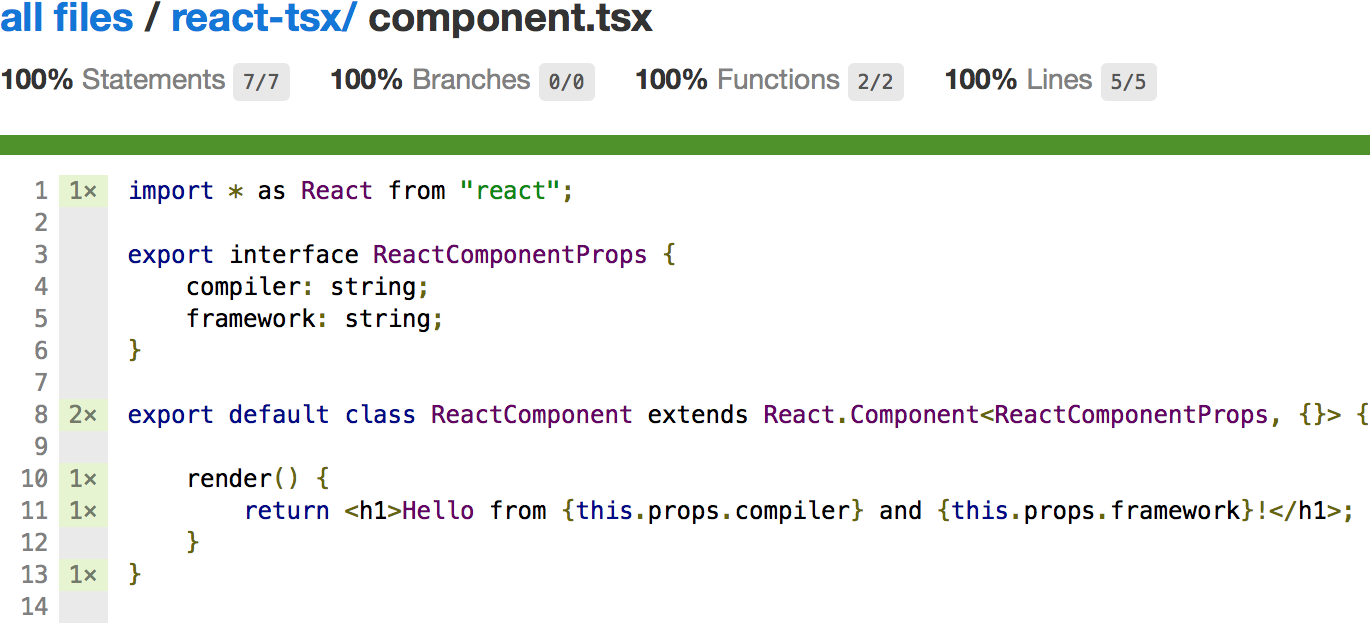Click the "framework: string;" property line
This screenshot has height=624, width=1370.
[314, 319]
